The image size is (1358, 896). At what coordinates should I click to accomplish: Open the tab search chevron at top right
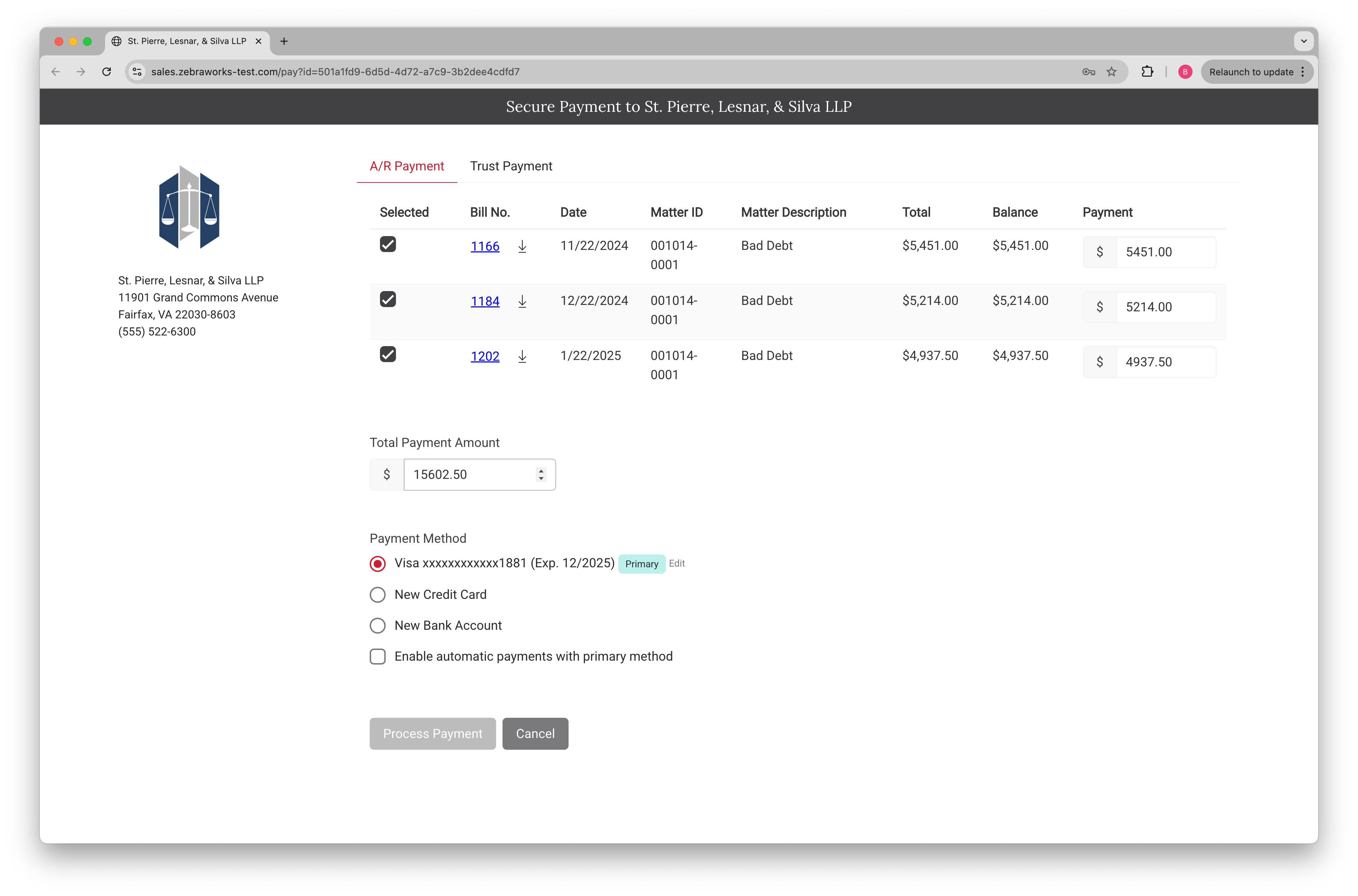click(x=1304, y=40)
